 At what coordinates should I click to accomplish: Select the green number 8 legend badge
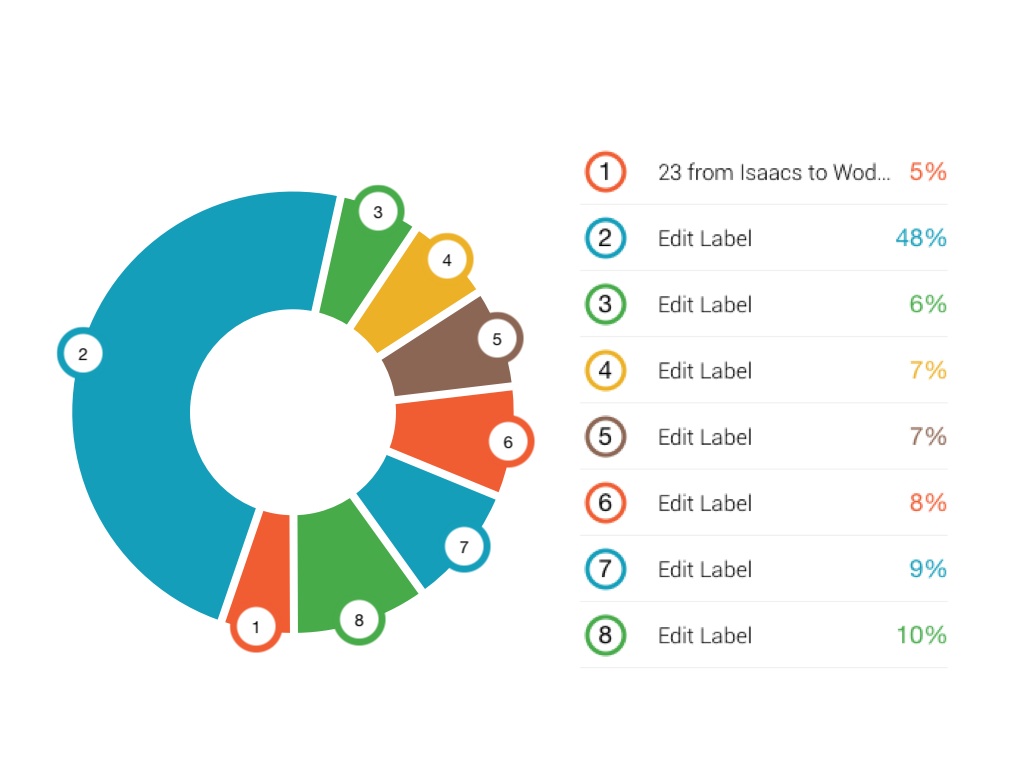coord(605,635)
